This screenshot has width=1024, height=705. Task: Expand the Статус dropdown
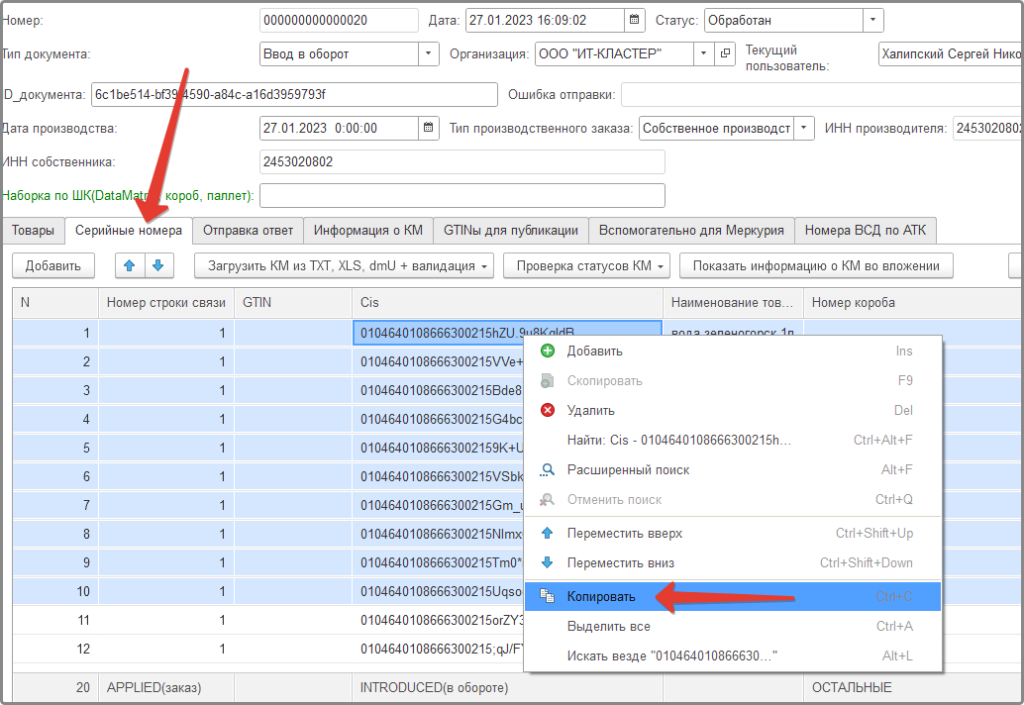pos(873,20)
